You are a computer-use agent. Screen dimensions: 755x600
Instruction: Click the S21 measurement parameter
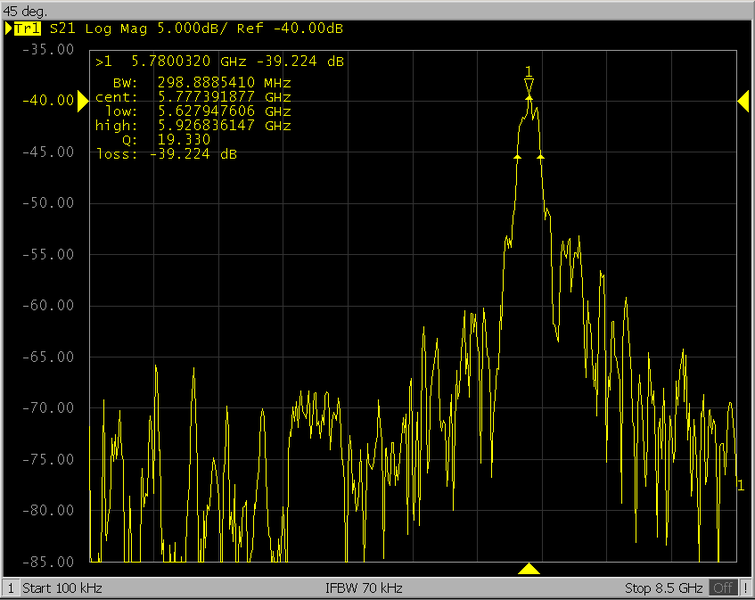pyautogui.click(x=62, y=29)
